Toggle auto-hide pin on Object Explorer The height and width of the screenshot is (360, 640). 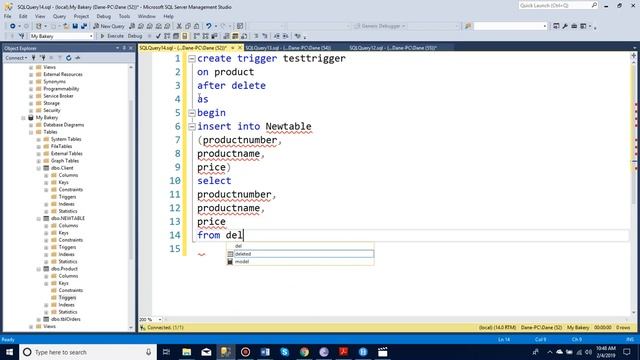pos(124,48)
